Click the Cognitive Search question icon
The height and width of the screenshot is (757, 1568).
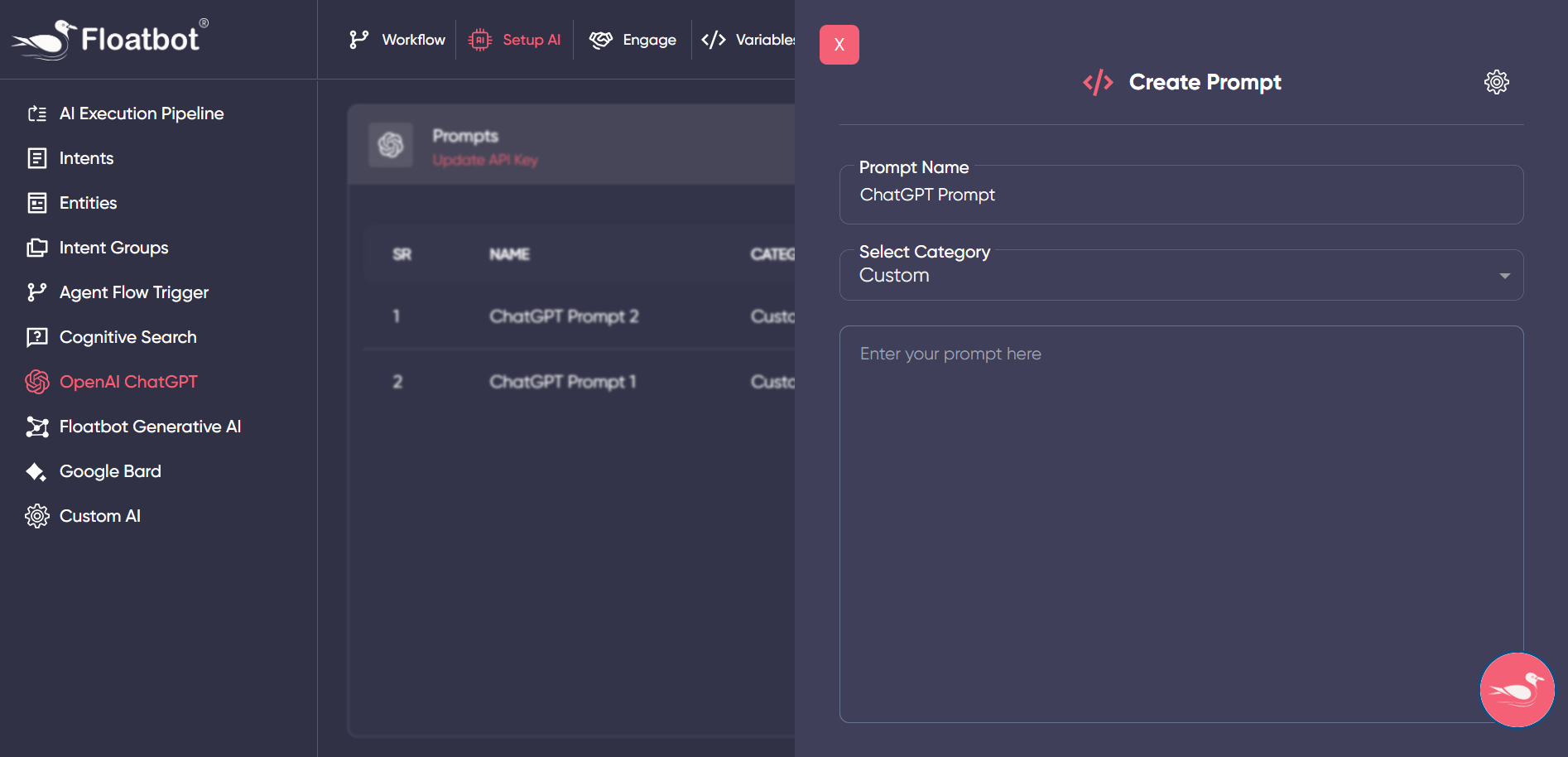[37, 337]
